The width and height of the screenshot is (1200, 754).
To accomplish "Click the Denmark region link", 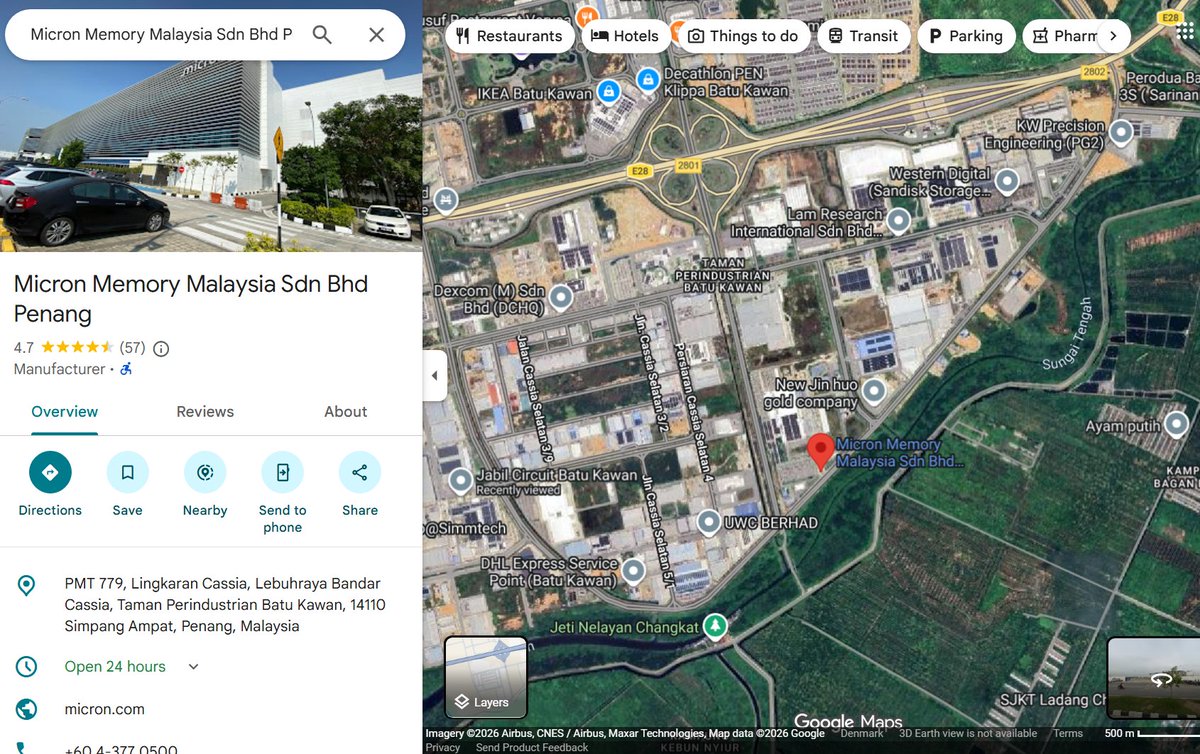I will click(x=862, y=733).
